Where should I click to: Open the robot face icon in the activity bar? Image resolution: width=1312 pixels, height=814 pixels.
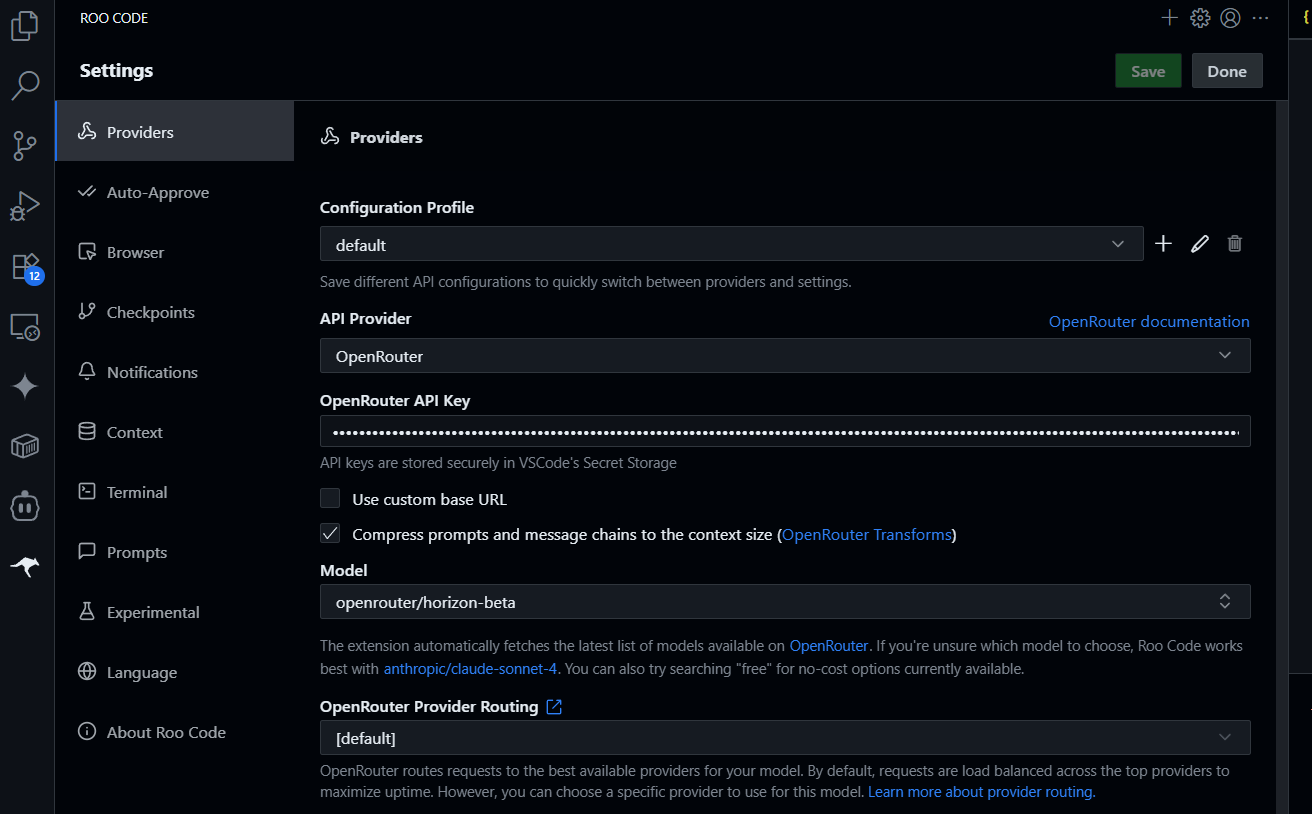[x=25, y=507]
